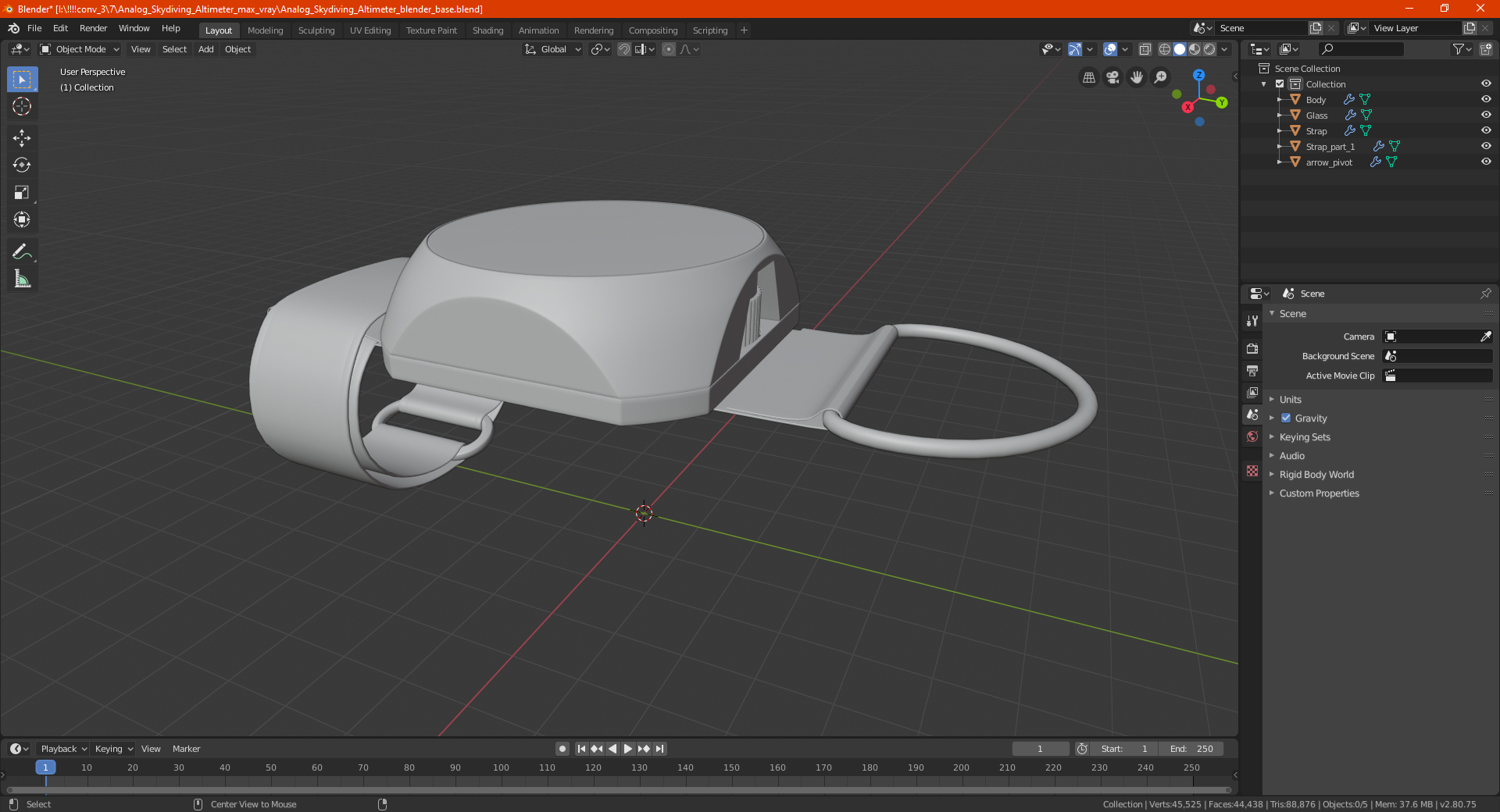Open the World properties tab
1500x812 pixels.
pos(1252,436)
